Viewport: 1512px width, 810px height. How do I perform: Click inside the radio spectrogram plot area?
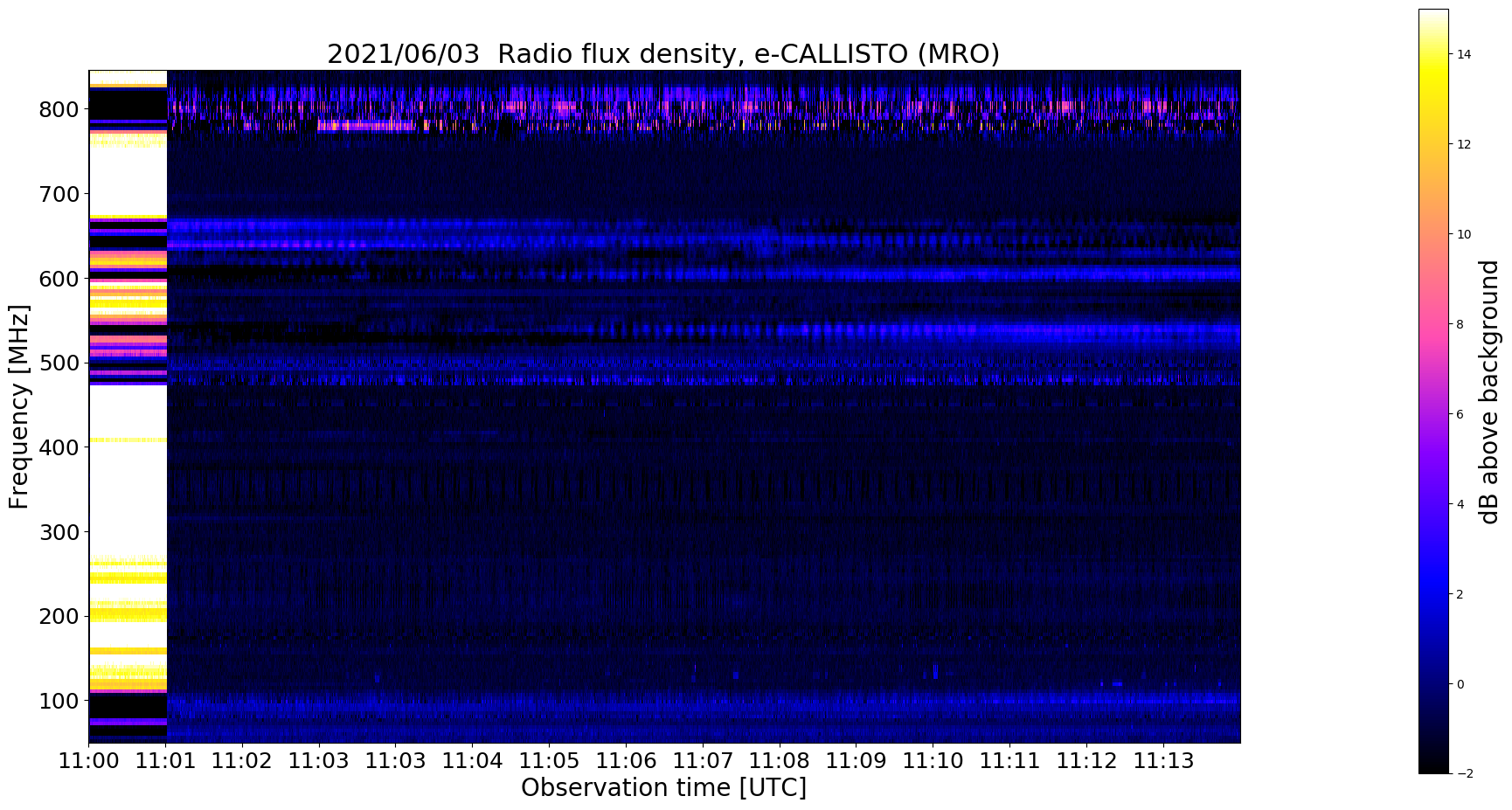665,406
